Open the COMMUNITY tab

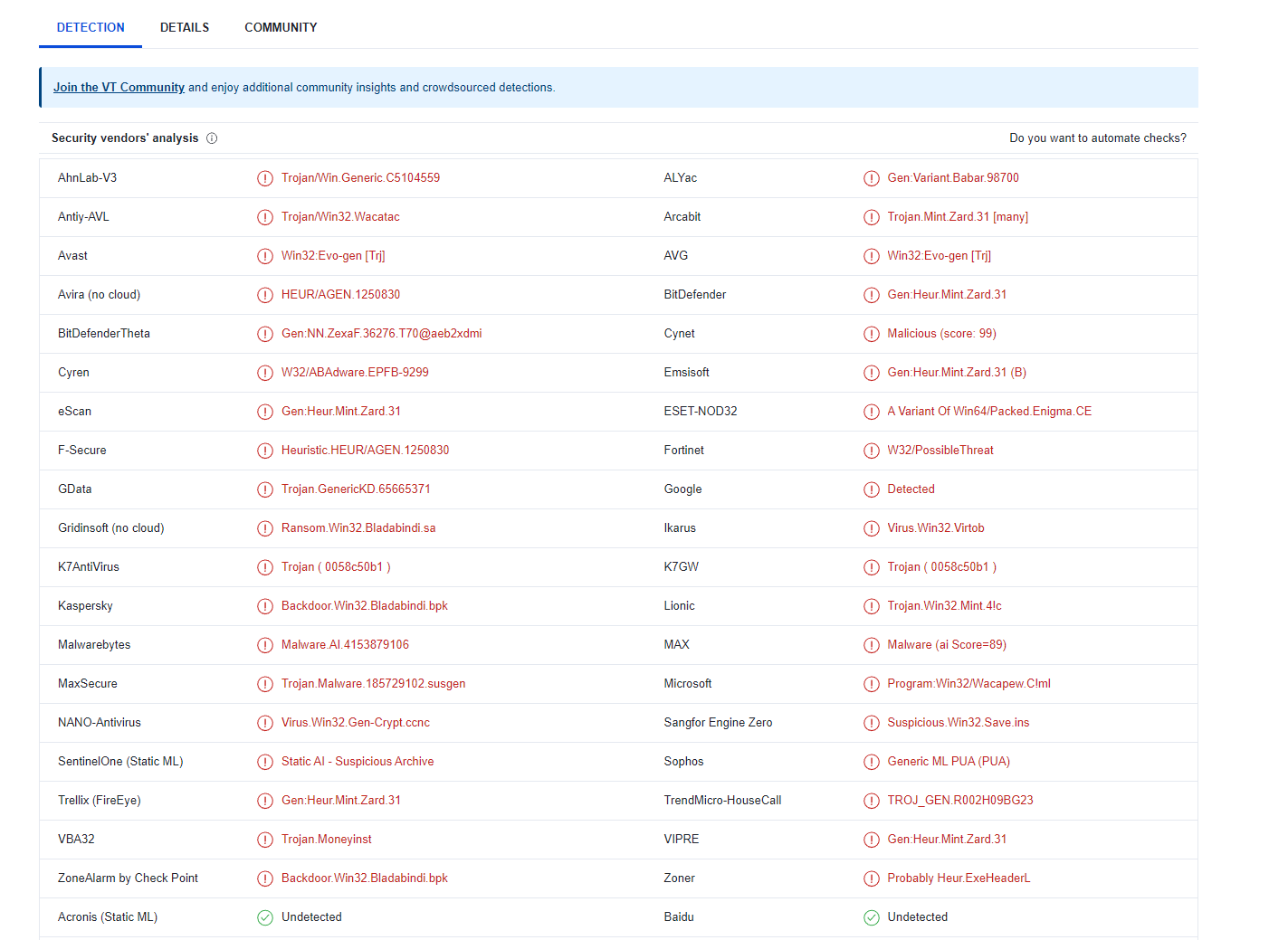click(x=281, y=27)
